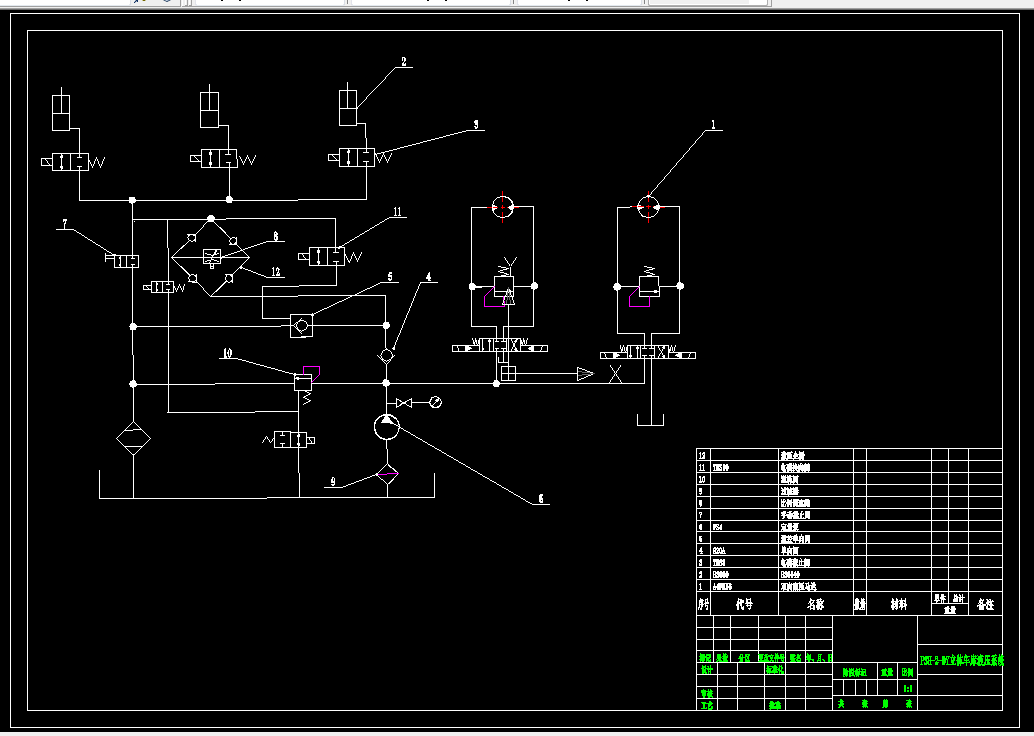Click the right three-position directional valve
The image size is (1034, 736).
(648, 352)
